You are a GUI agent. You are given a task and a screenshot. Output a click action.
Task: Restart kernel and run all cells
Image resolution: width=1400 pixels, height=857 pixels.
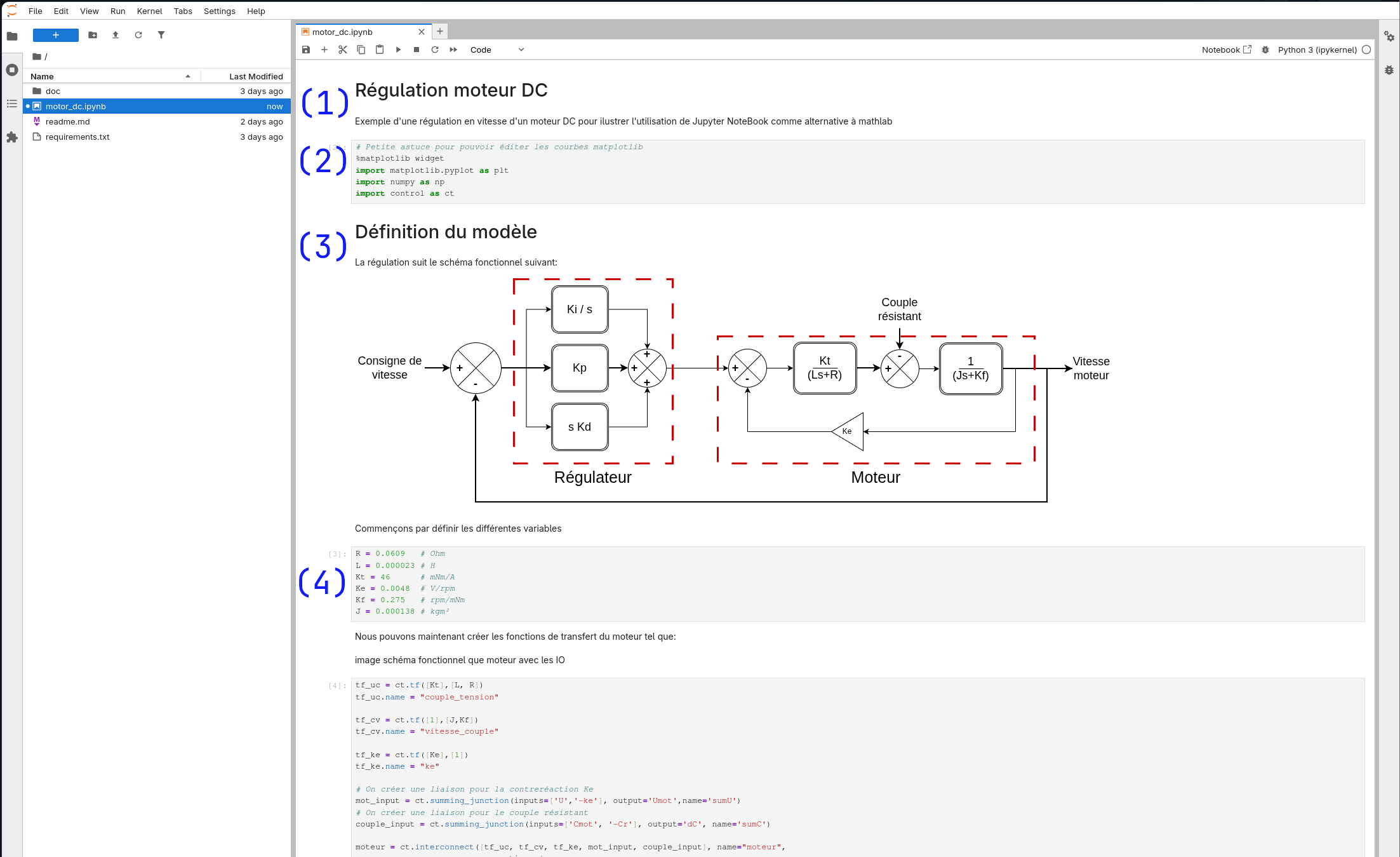(x=453, y=50)
